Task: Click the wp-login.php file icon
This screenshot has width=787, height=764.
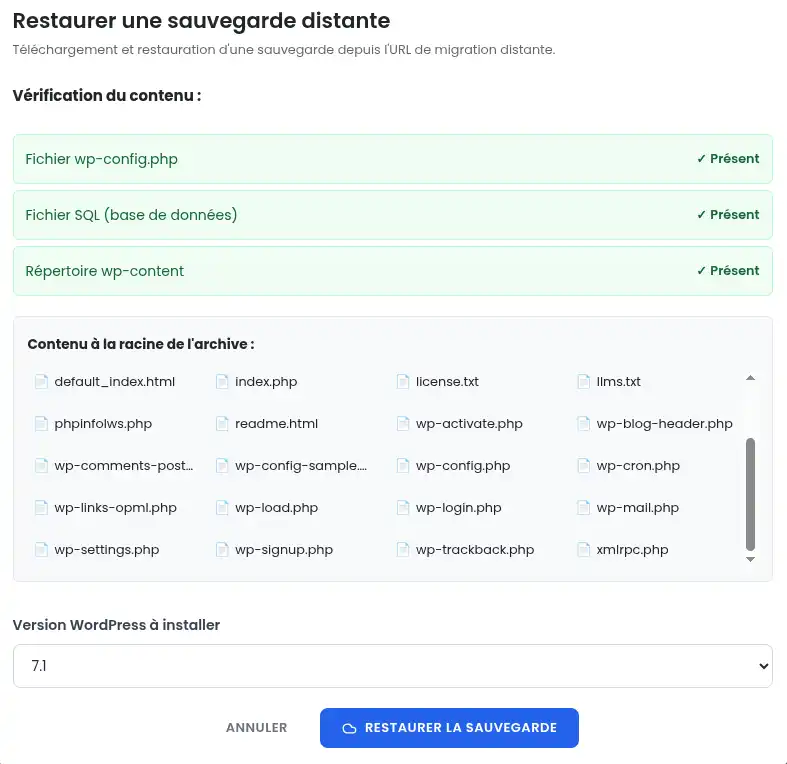Action: point(403,507)
